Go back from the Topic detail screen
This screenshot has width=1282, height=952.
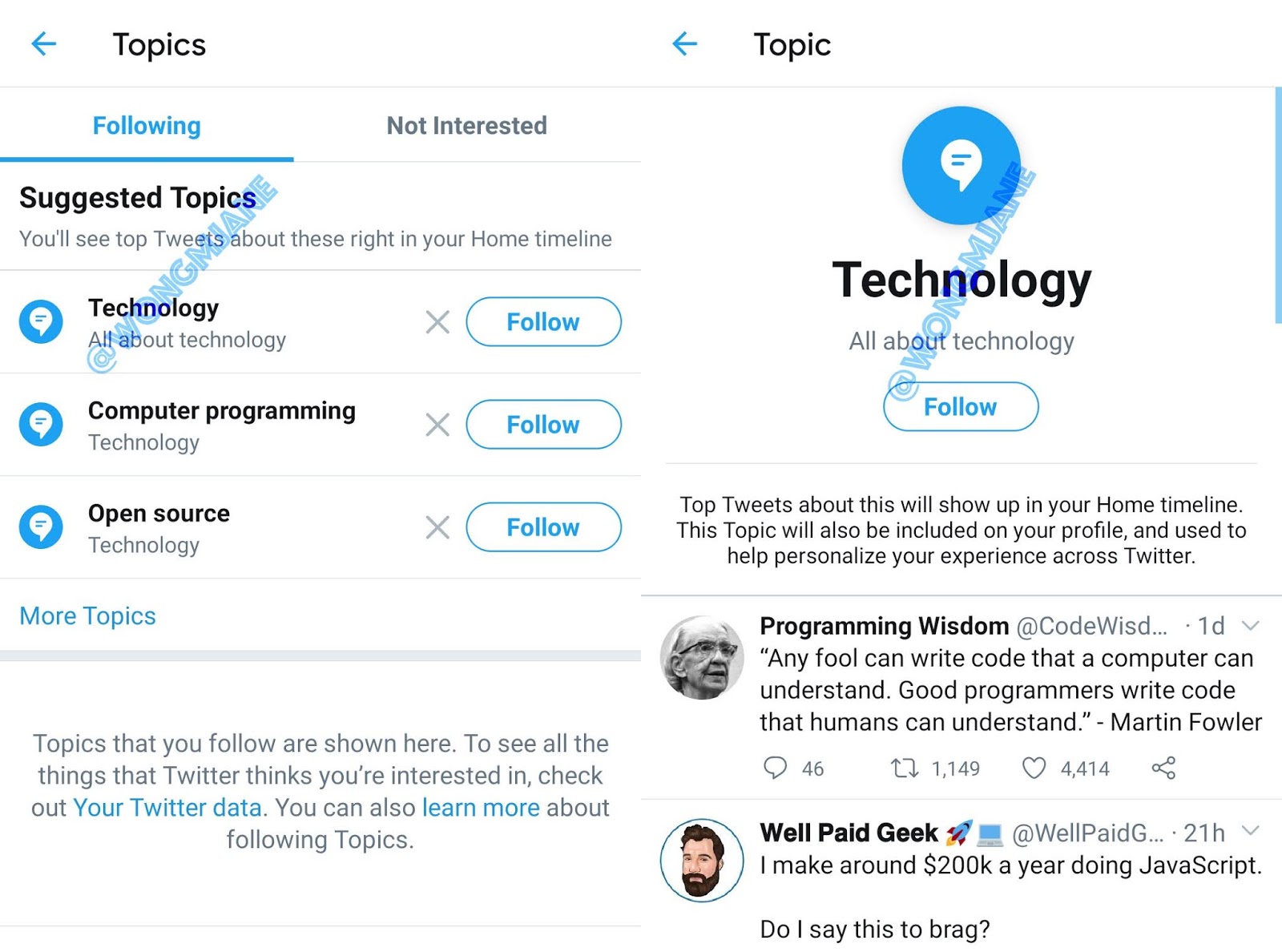tap(685, 44)
